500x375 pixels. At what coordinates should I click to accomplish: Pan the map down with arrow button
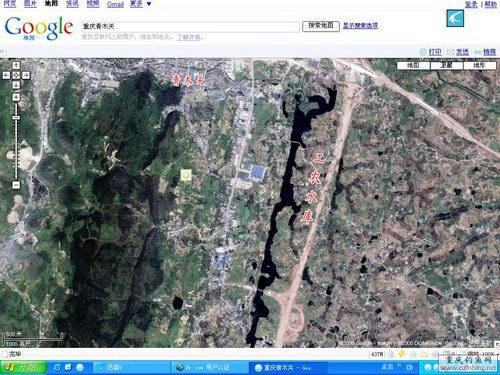click(16, 85)
